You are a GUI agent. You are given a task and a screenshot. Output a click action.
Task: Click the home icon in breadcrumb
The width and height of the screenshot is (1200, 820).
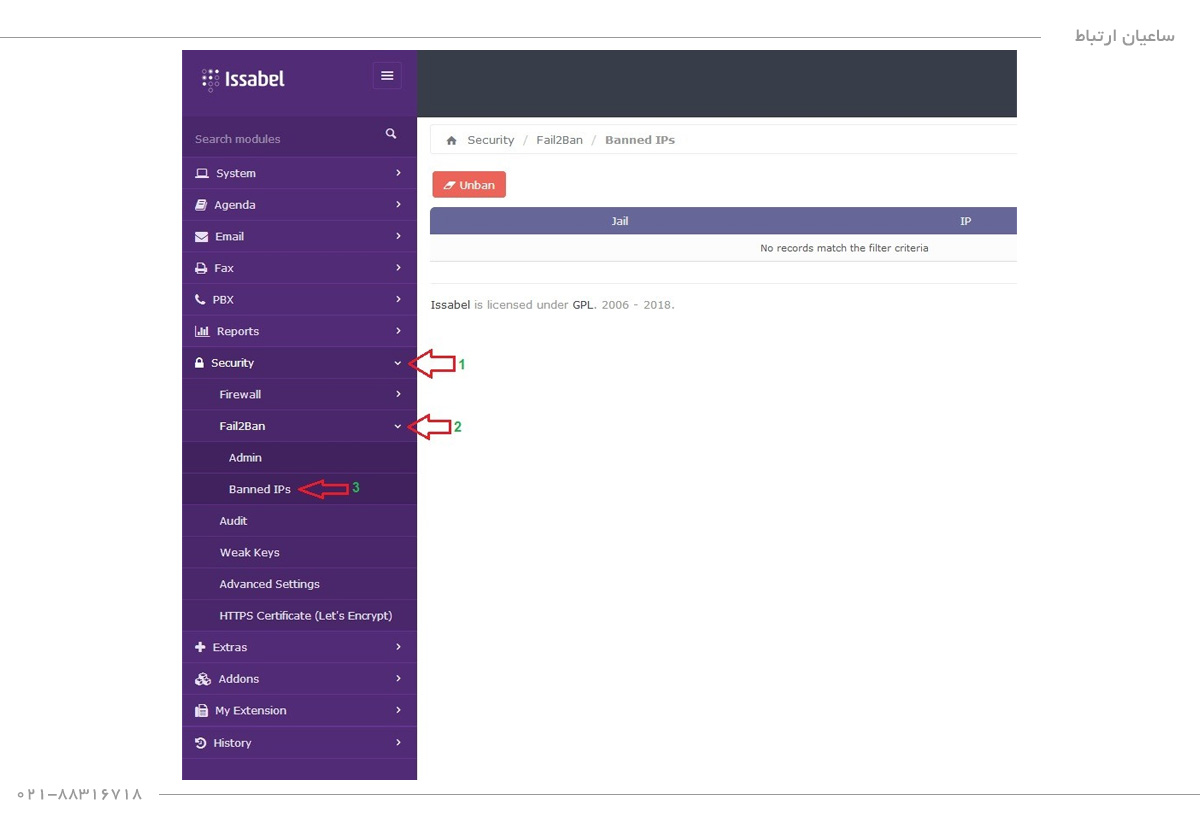[451, 141]
